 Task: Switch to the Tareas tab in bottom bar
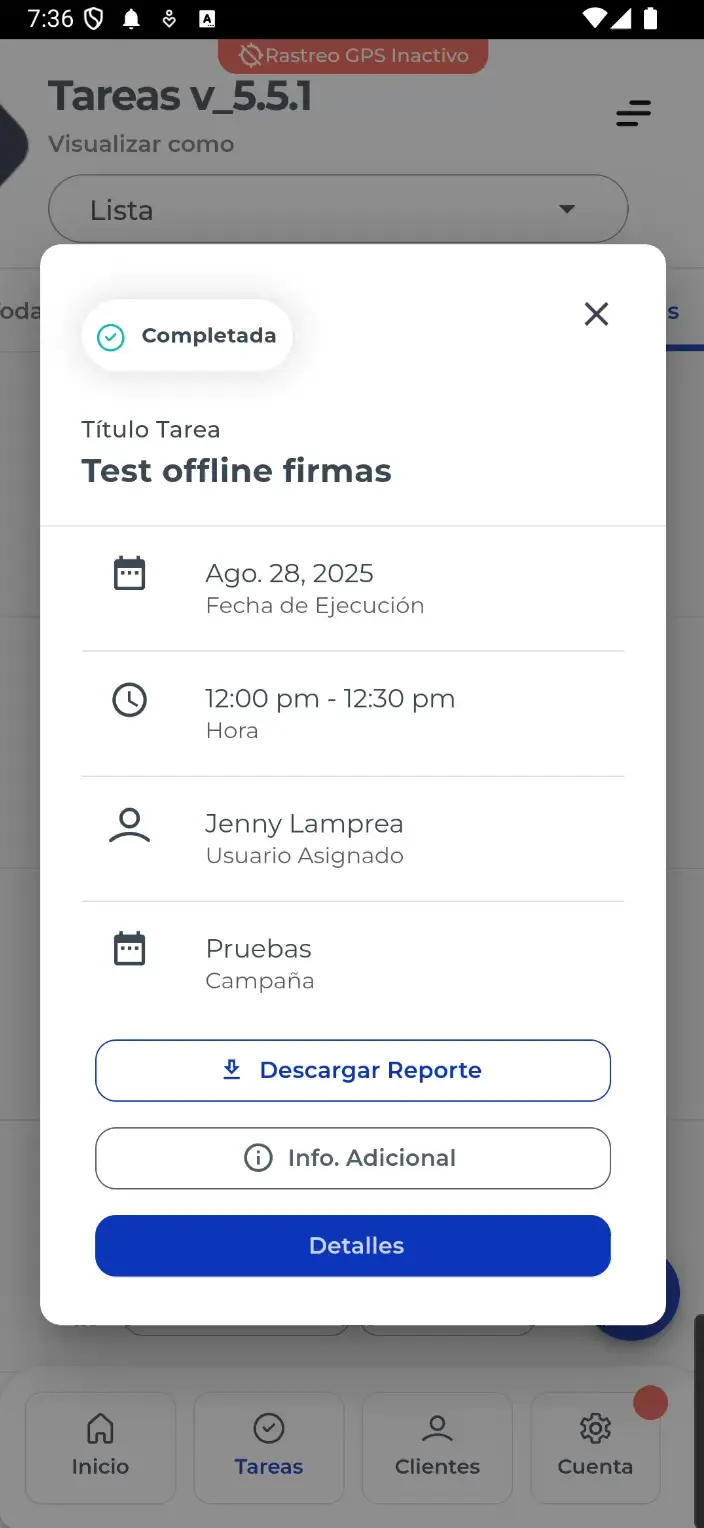coord(268,1447)
